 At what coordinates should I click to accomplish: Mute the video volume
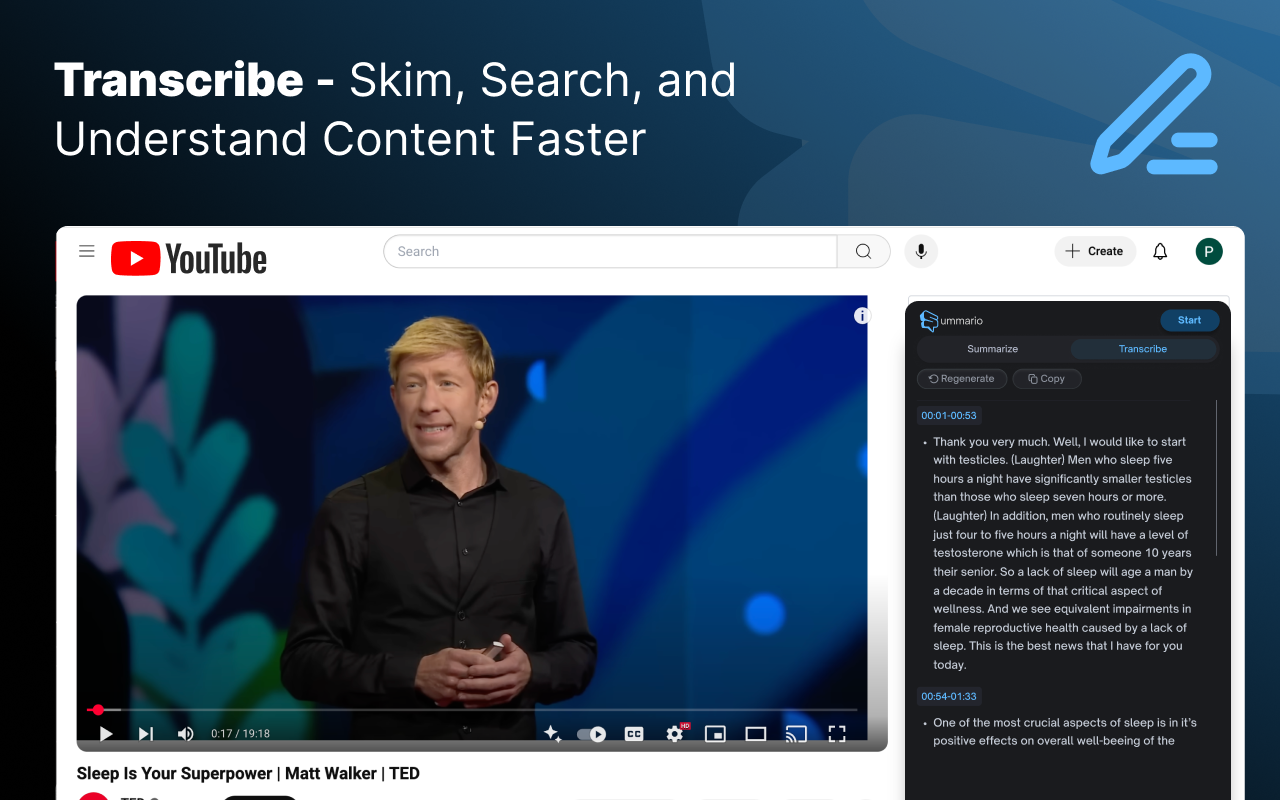click(185, 734)
